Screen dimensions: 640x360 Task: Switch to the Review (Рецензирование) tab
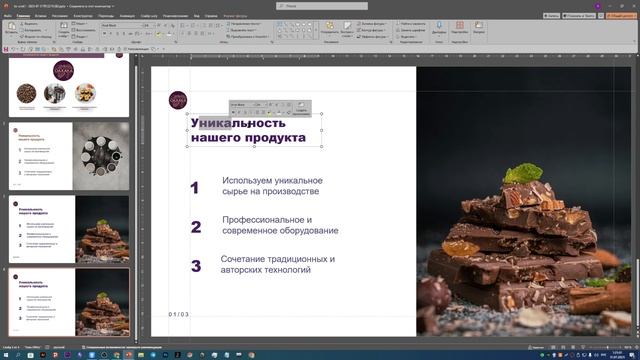point(175,16)
